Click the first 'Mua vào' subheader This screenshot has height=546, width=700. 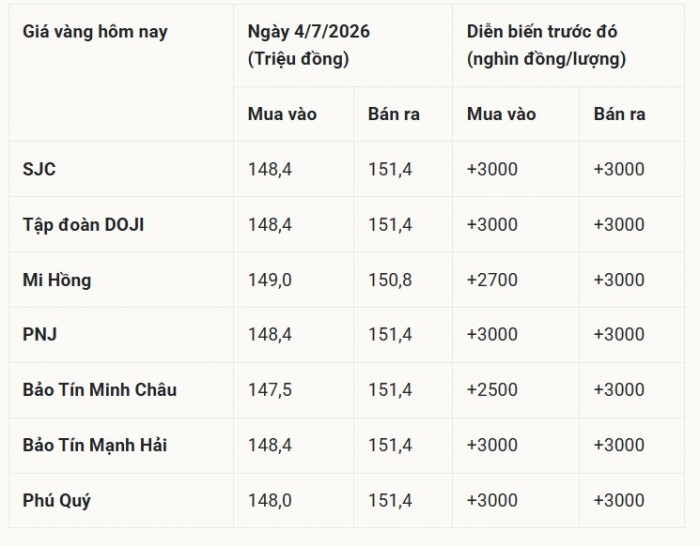coord(282,114)
